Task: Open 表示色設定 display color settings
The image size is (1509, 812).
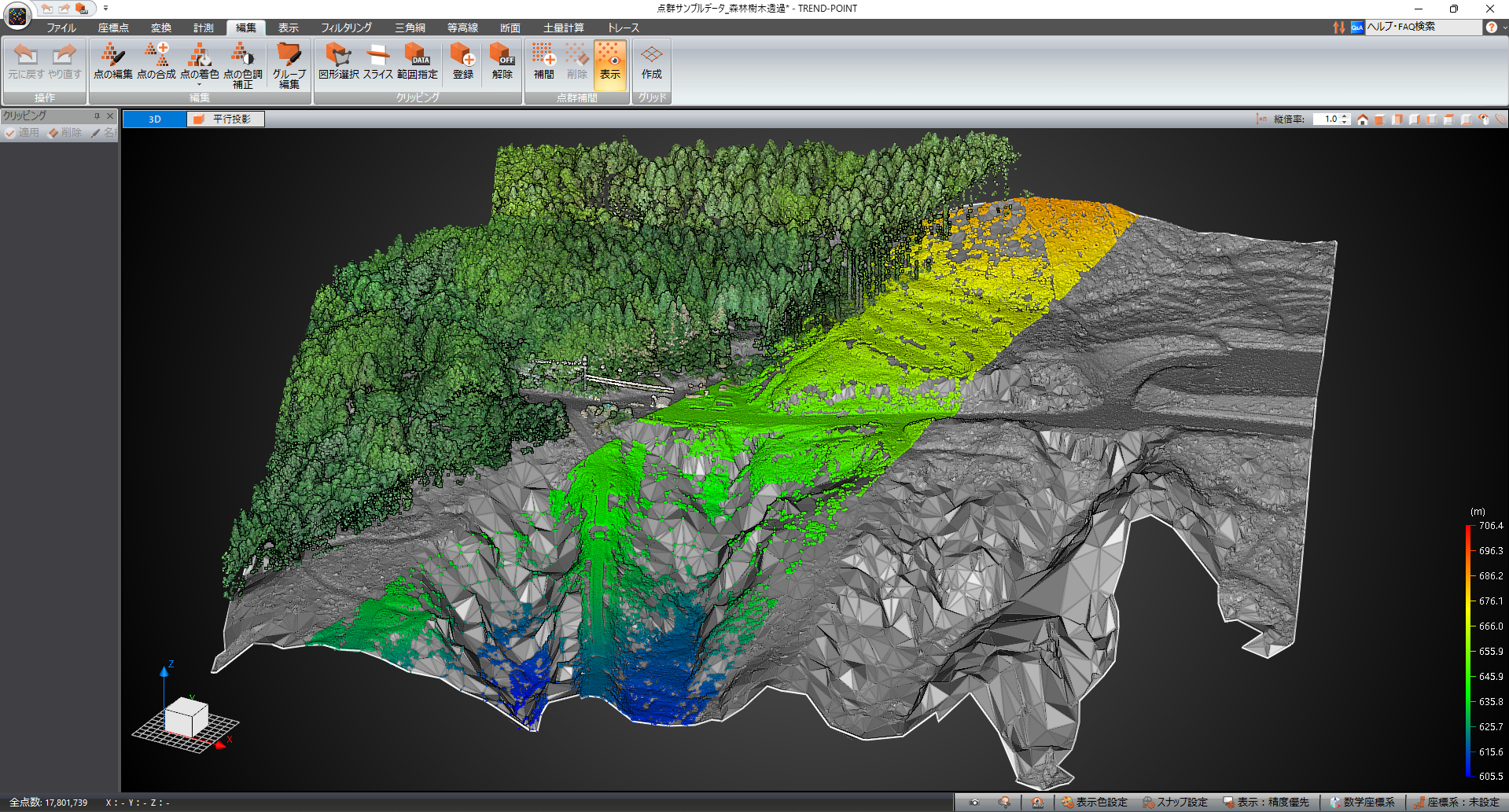Action: (x=1094, y=803)
